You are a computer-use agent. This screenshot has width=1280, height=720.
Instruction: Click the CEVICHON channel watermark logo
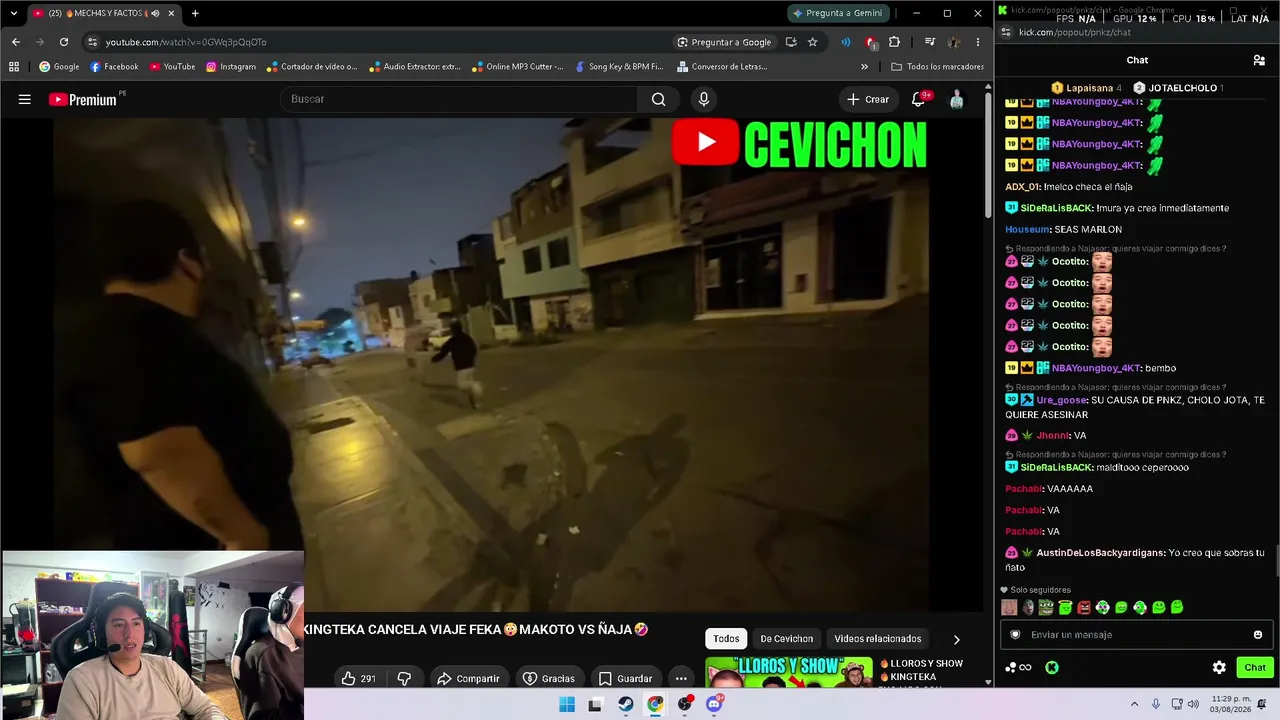tap(799, 143)
